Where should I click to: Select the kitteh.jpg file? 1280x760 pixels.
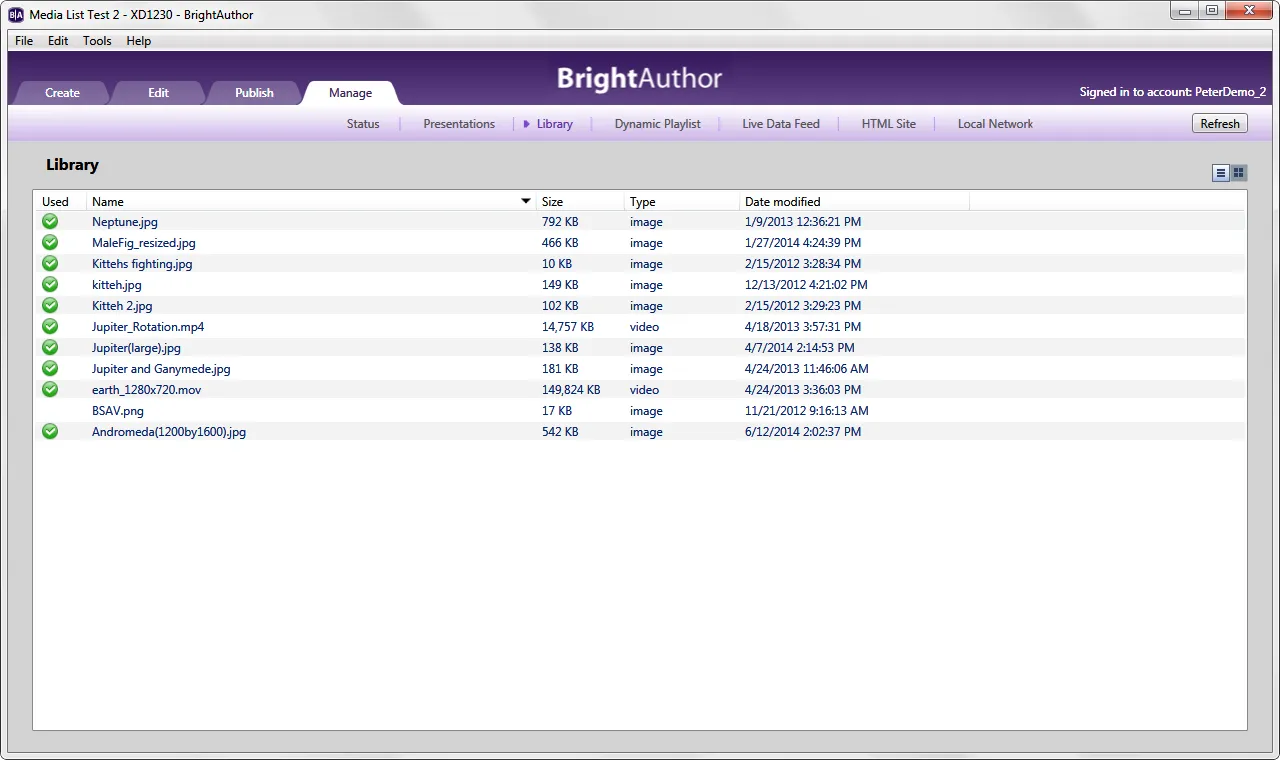(x=117, y=285)
